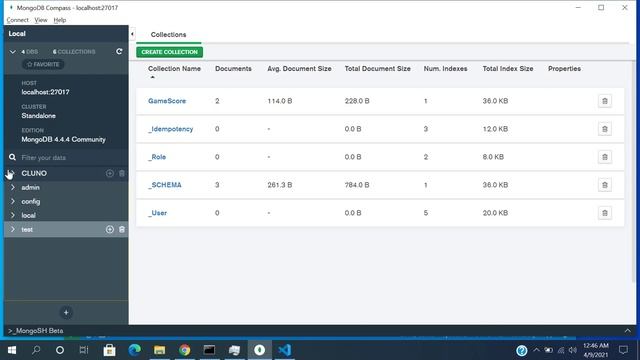Open Task View from taskbar
The width and height of the screenshot is (640, 360).
tap(84, 350)
